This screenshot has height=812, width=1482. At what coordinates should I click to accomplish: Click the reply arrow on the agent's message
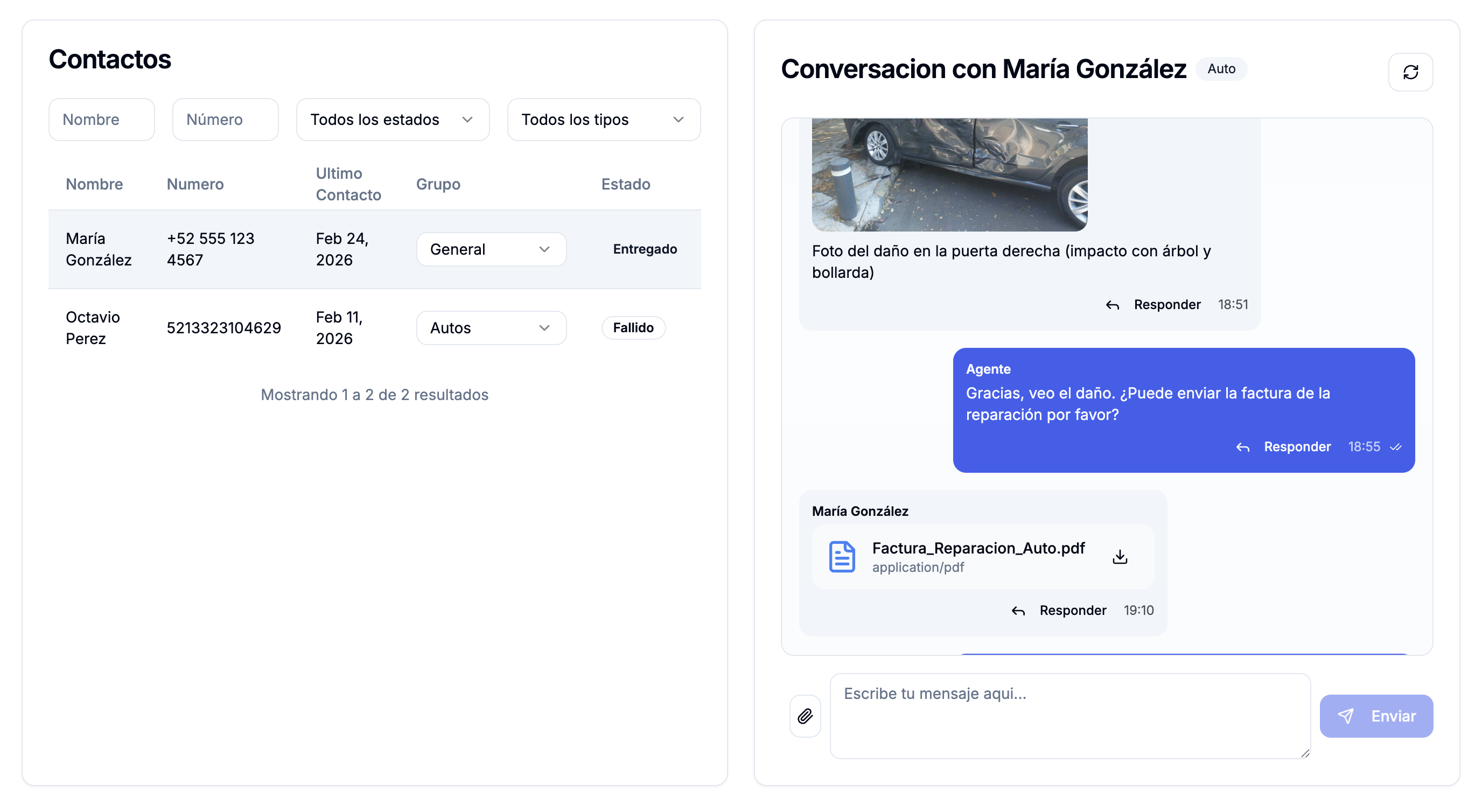click(x=1243, y=447)
